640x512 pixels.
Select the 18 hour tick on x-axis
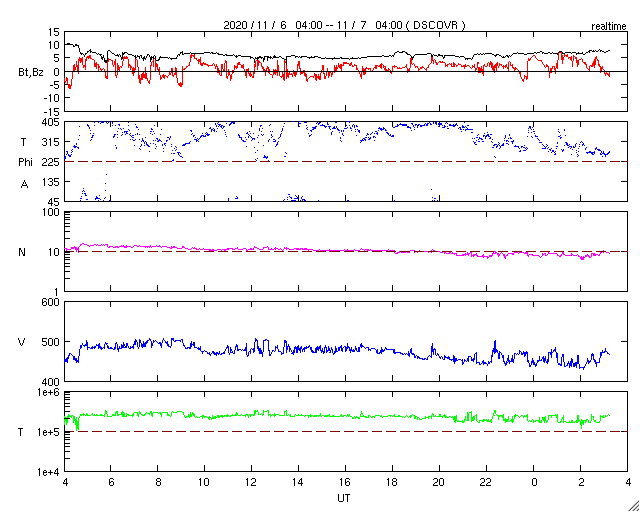[393, 482]
